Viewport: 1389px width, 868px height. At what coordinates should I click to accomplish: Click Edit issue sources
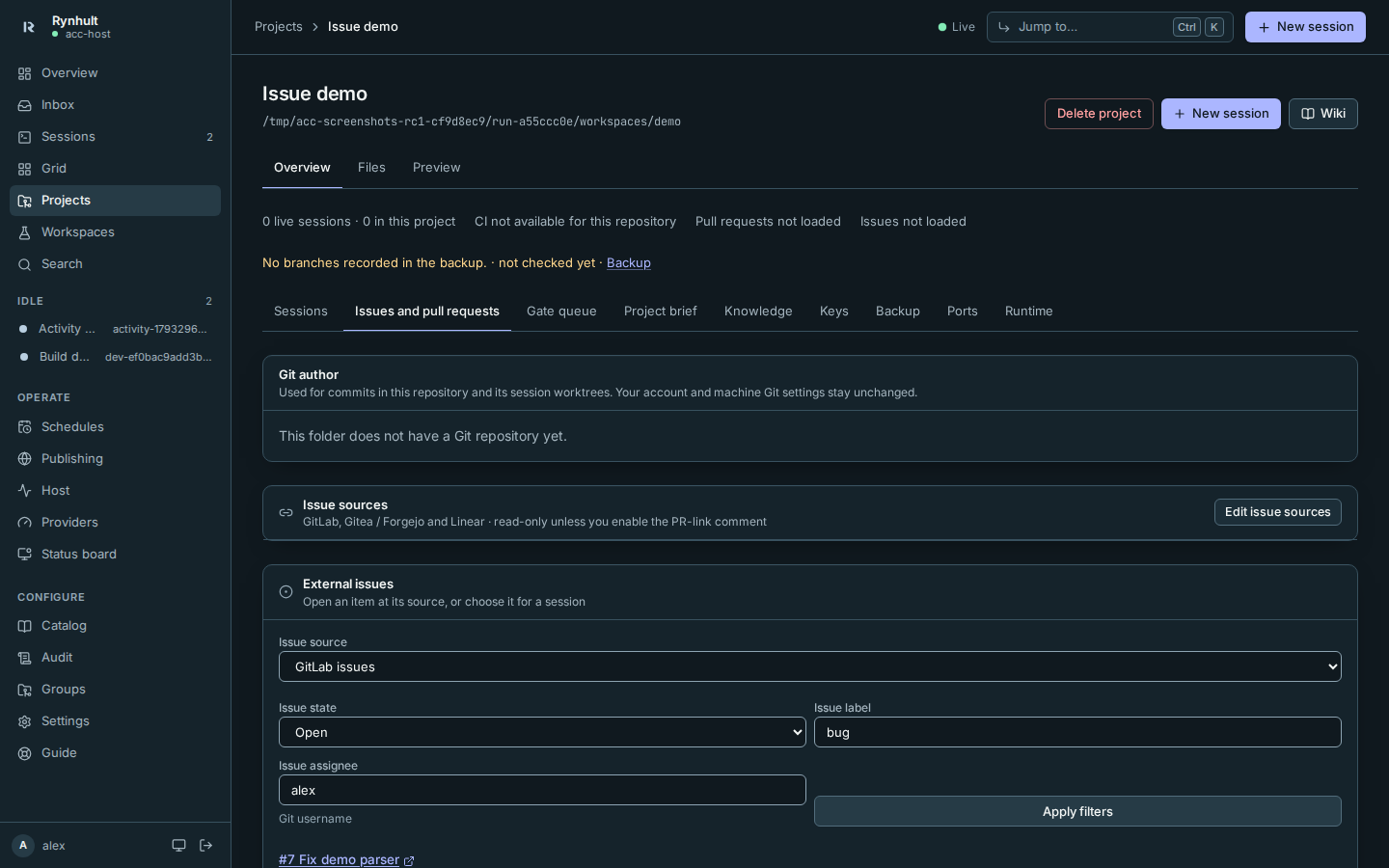coord(1278,512)
